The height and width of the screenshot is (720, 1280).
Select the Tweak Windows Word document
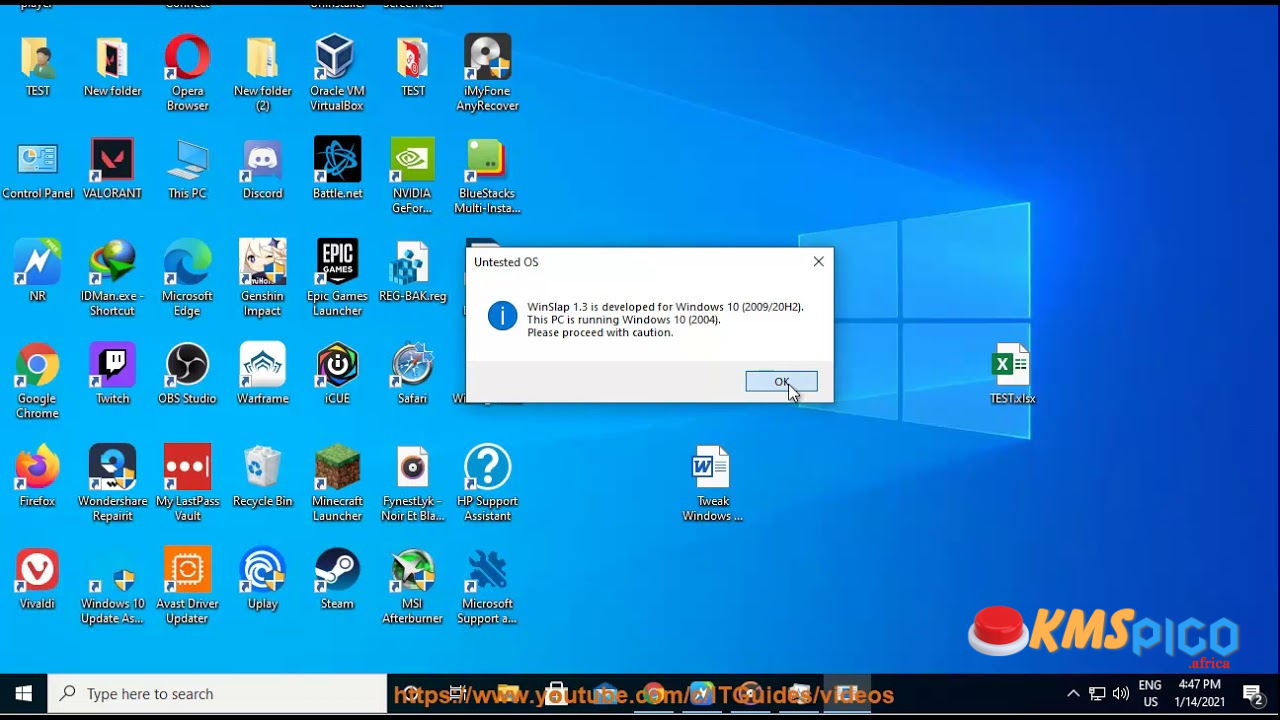[x=712, y=484]
